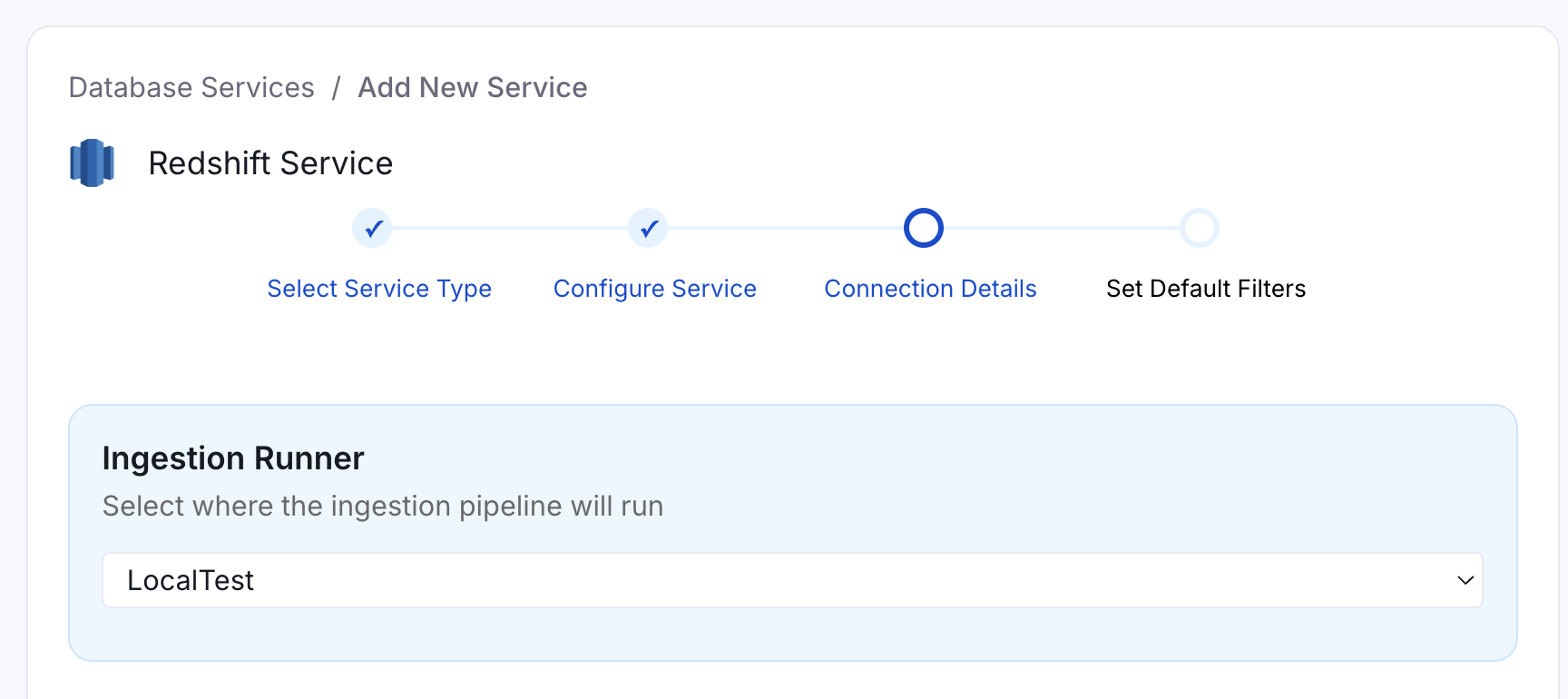This screenshot has height=699, width=1568.
Task: Click the Redshift service logo icon
Action: [x=92, y=163]
